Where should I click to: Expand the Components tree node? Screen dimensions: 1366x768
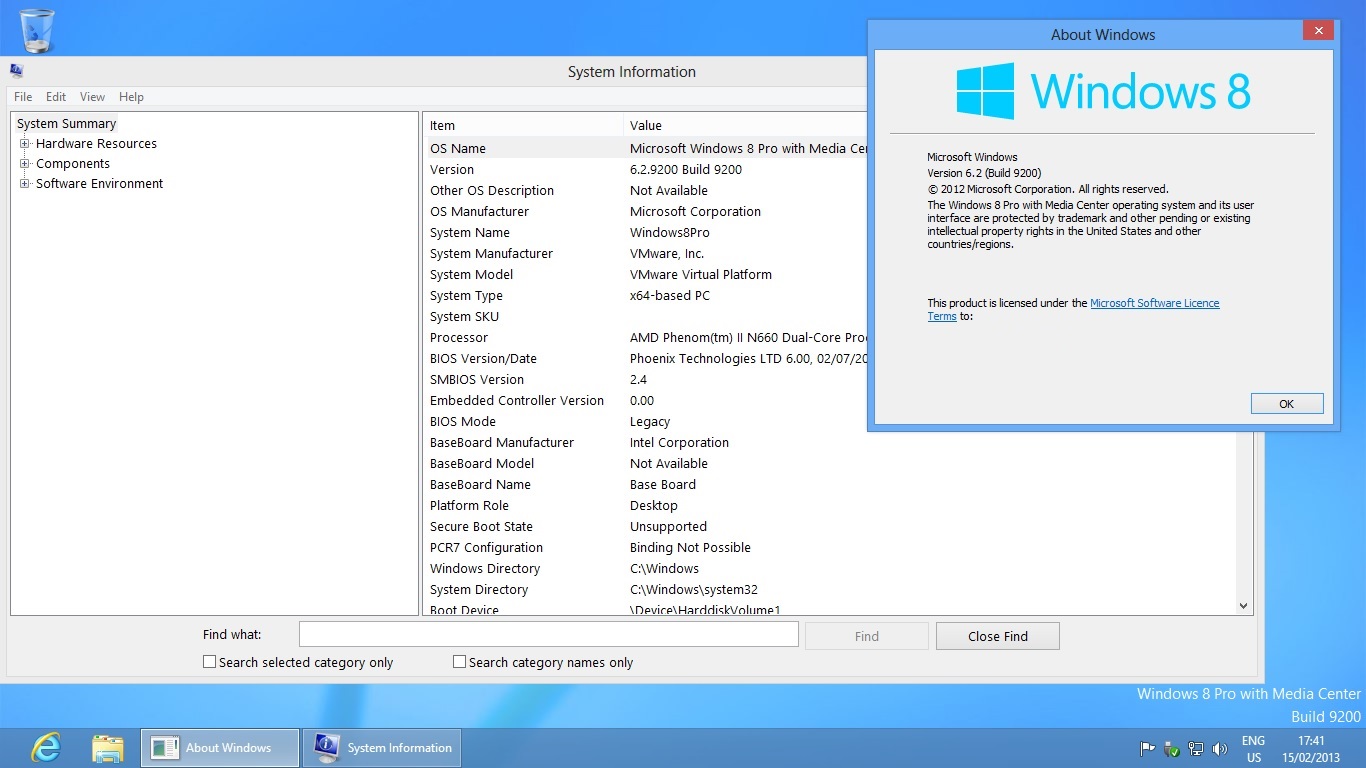point(25,163)
